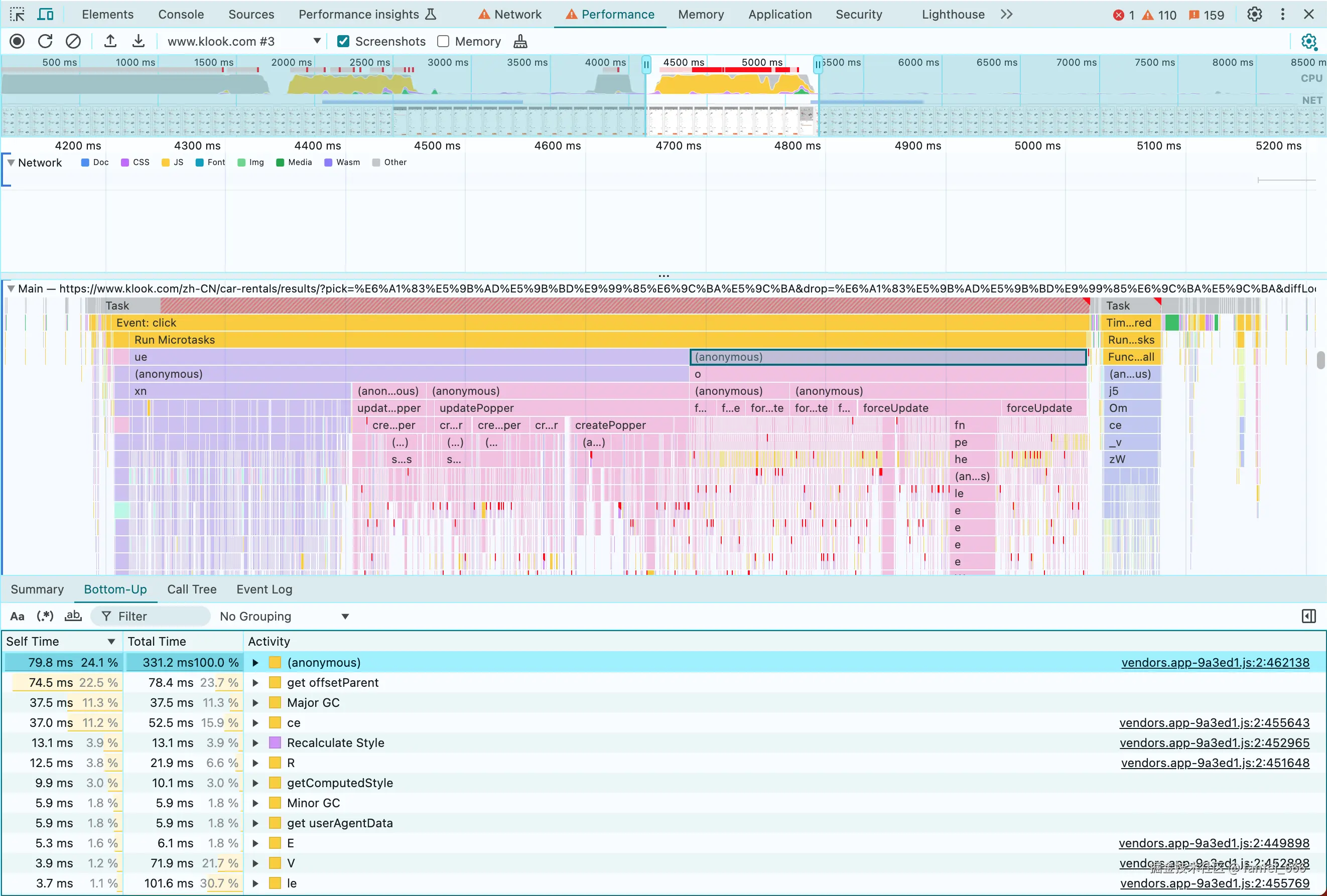Open vendors.app-9a3ed1.js:2:462138 source link
The height and width of the screenshot is (896, 1327).
pyautogui.click(x=1215, y=663)
